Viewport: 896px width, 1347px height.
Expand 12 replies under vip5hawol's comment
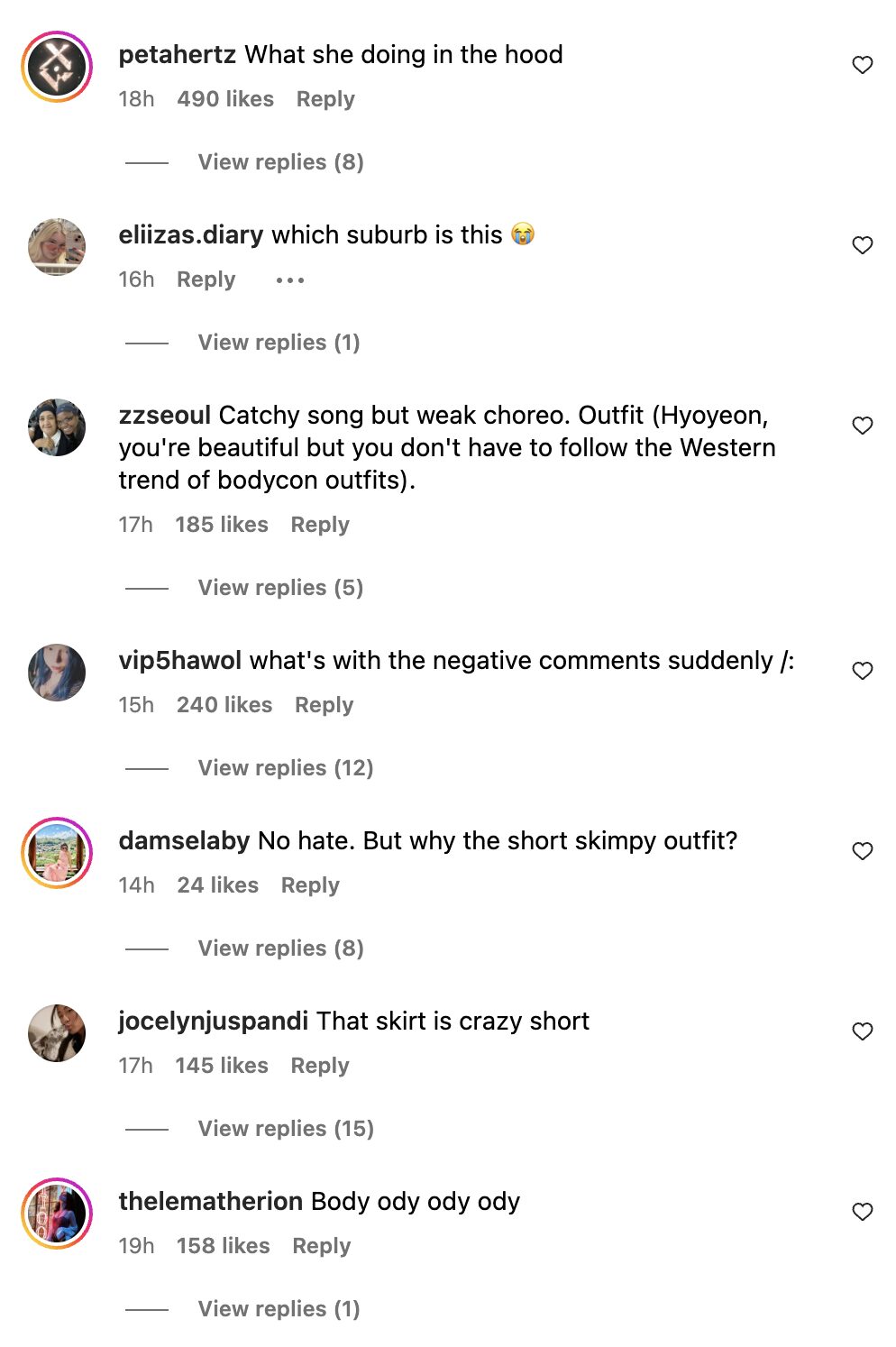[285, 768]
